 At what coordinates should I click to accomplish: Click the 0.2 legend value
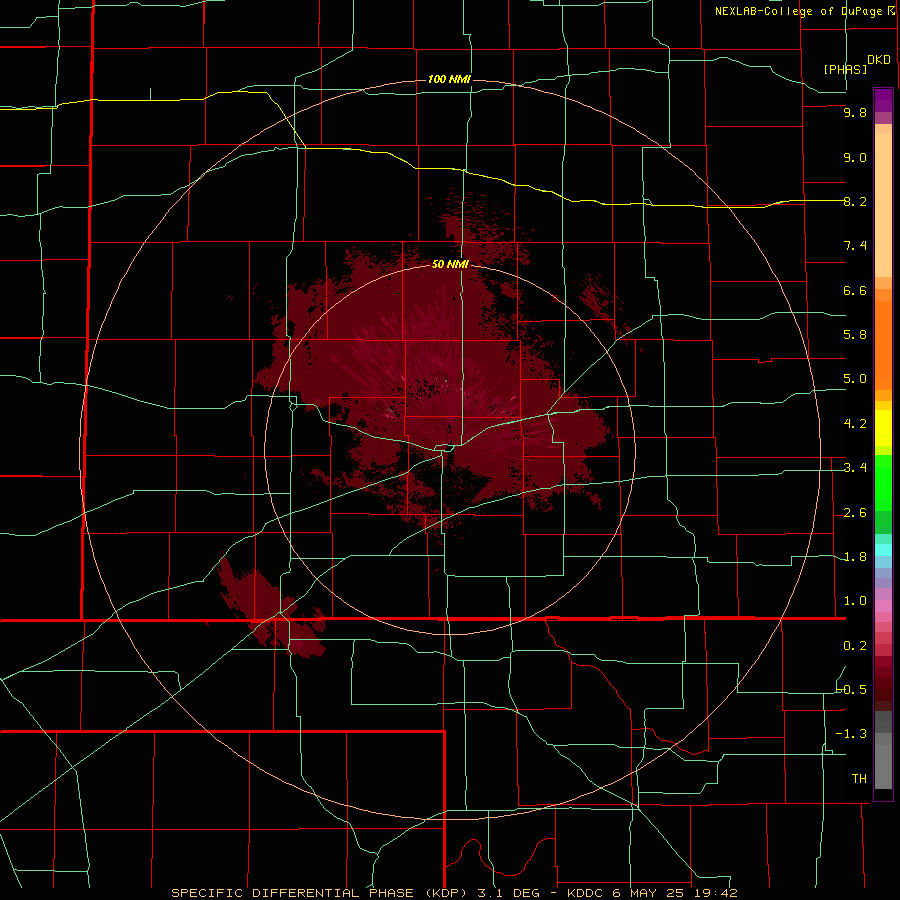855,646
